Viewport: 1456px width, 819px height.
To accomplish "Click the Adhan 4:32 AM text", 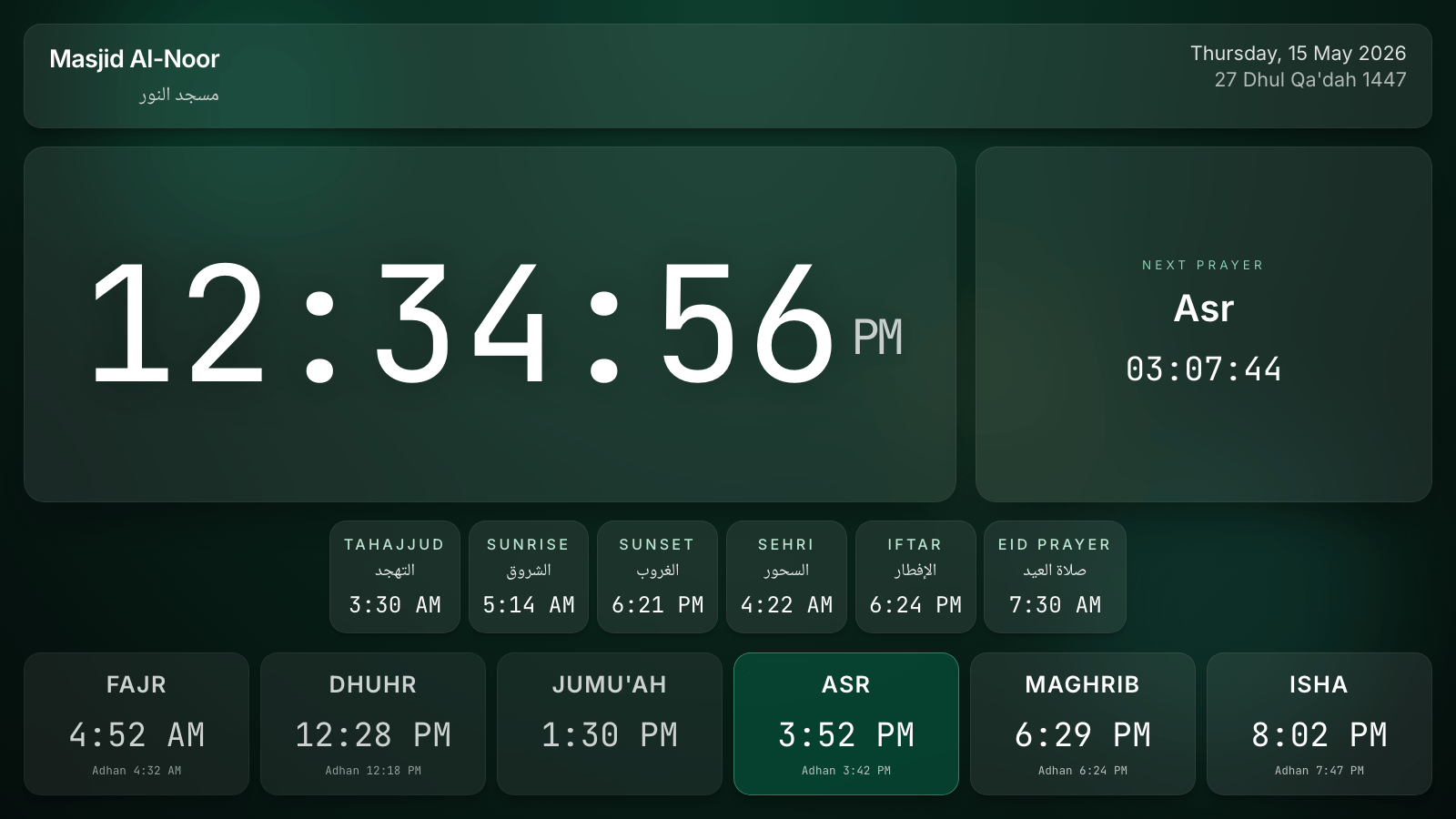I will point(136,771).
